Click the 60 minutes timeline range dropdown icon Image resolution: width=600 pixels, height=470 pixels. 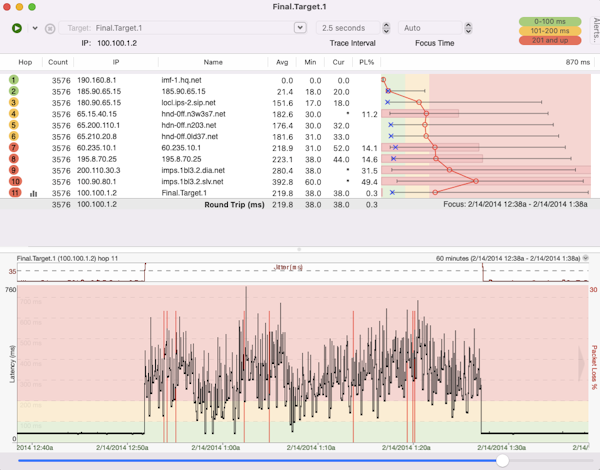pyautogui.click(x=587, y=258)
